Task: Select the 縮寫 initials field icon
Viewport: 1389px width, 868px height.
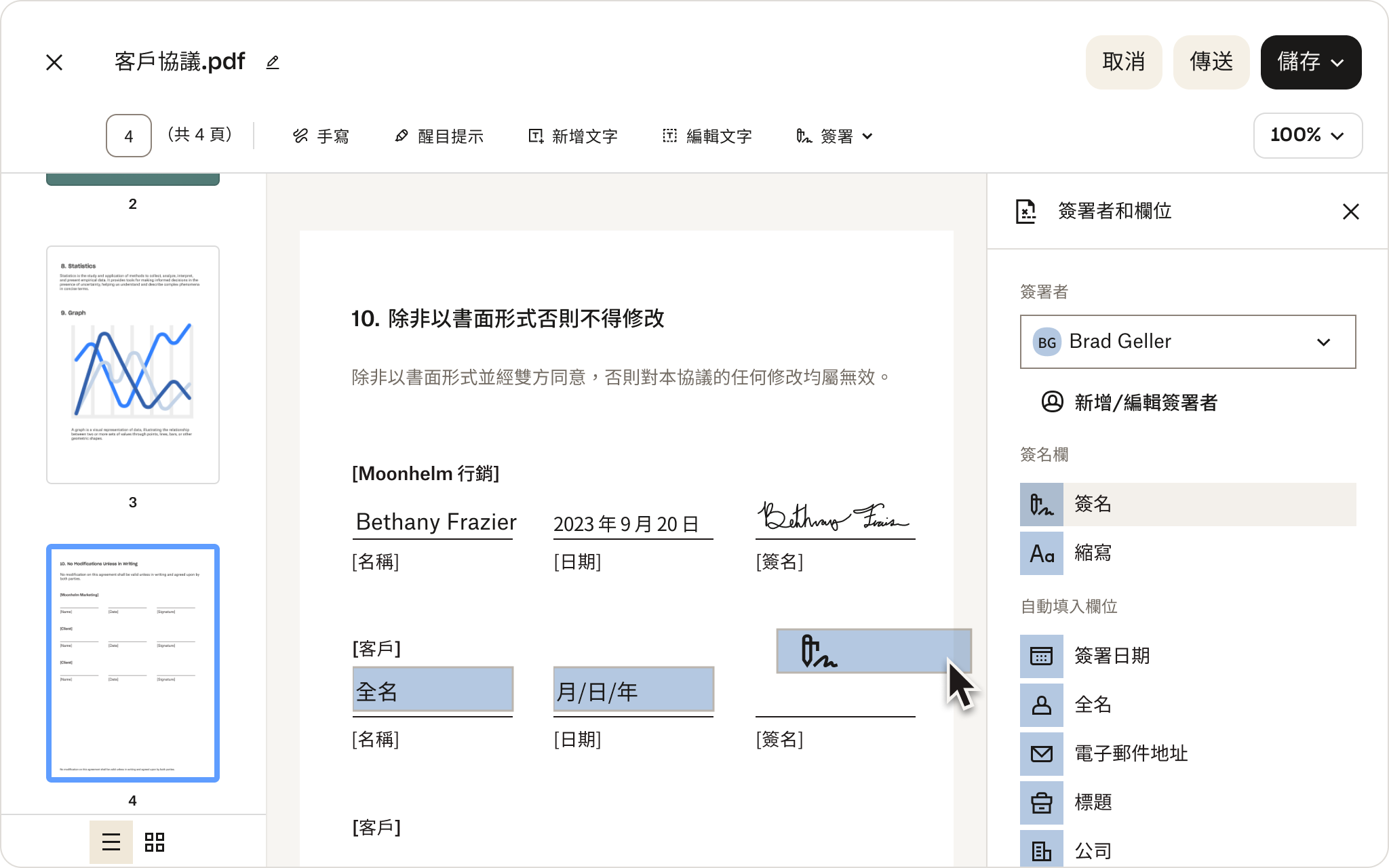Action: [x=1042, y=553]
